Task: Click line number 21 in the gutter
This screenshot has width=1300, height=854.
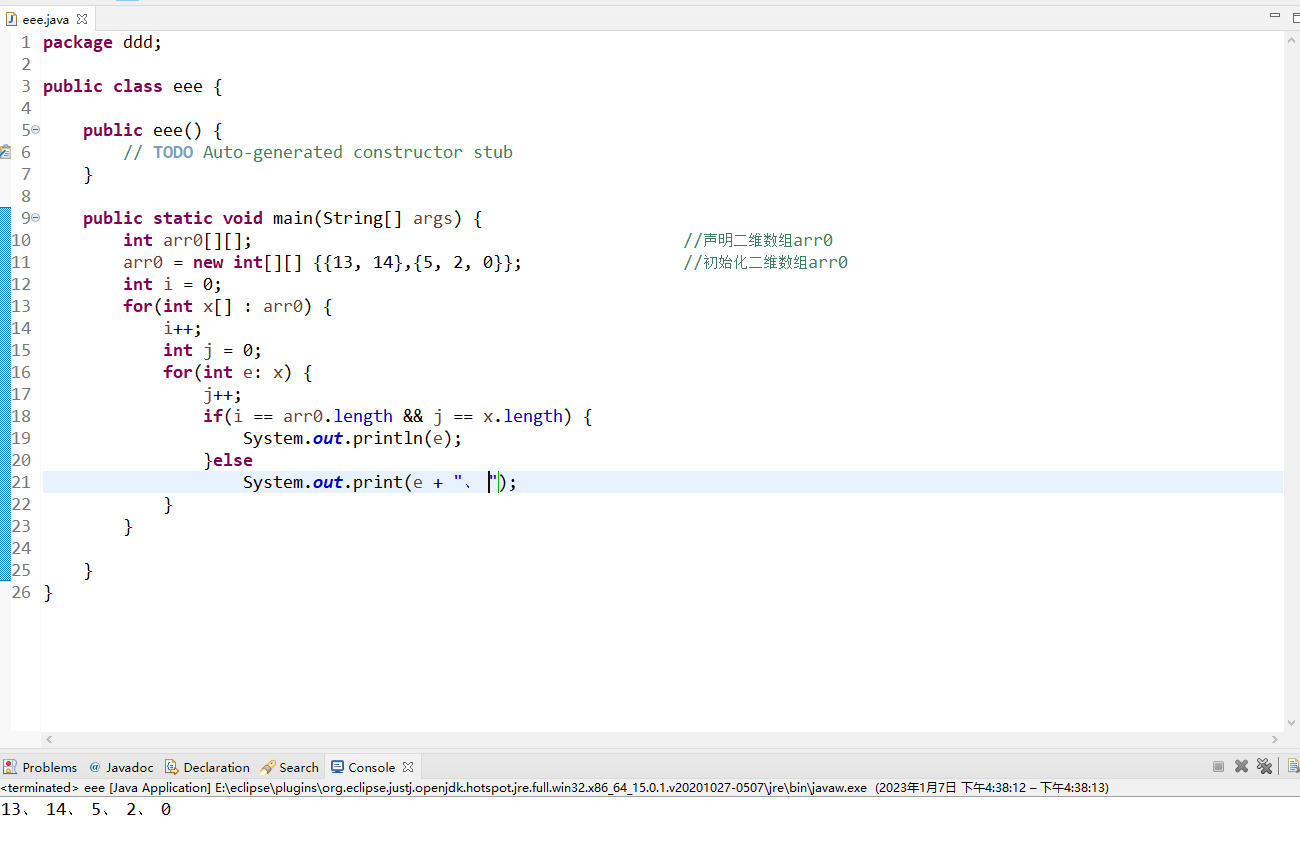Action: point(21,481)
